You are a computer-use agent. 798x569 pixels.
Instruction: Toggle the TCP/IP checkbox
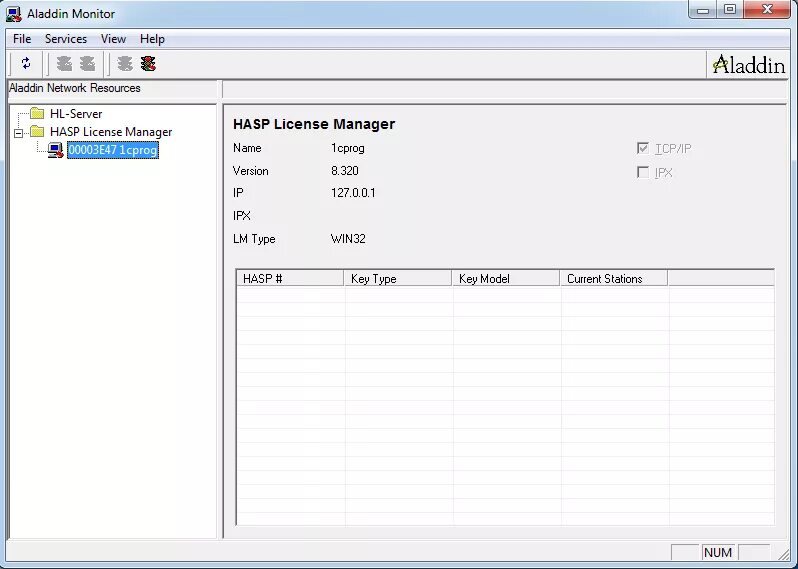[x=643, y=148]
